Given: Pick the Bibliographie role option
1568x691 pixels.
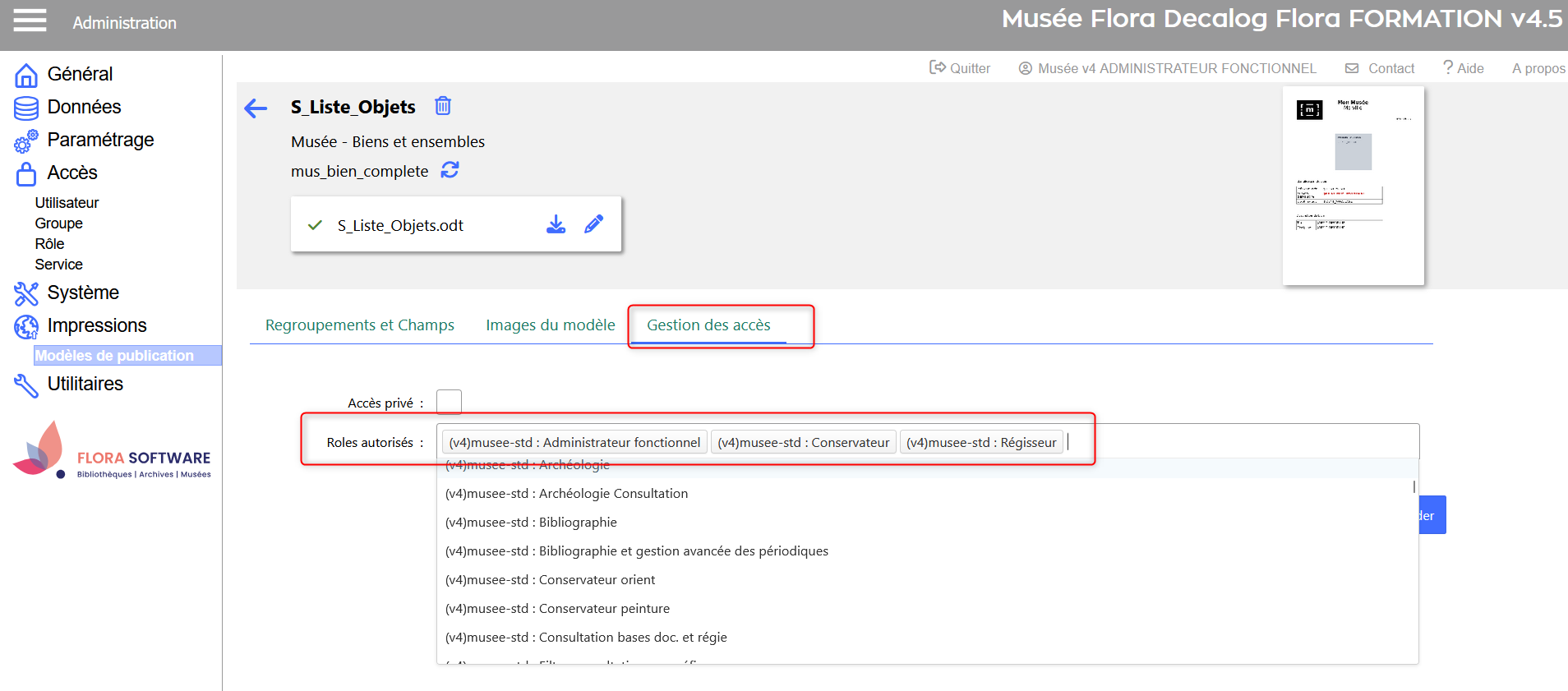Looking at the screenshot, I should (x=531, y=522).
